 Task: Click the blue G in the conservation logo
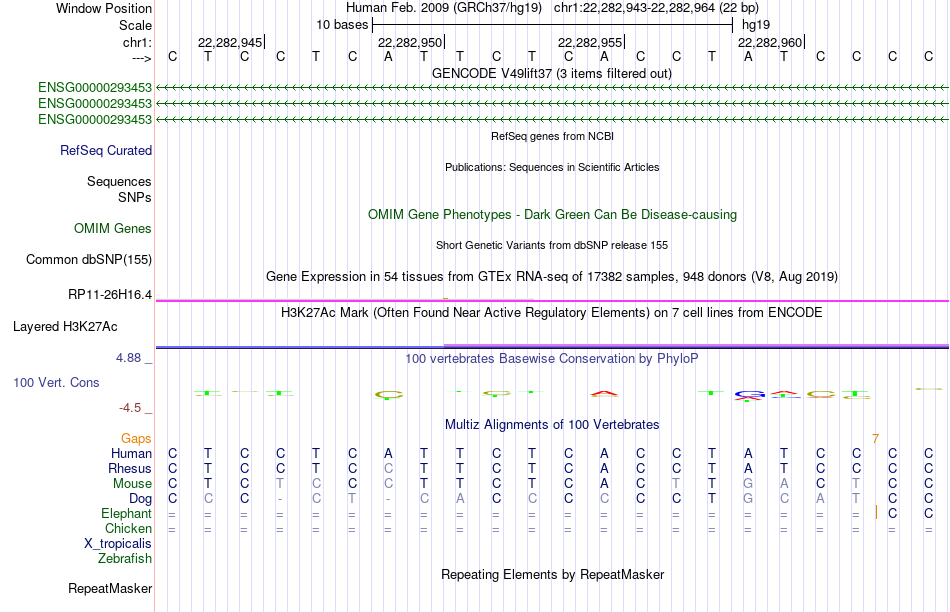[x=748, y=394]
